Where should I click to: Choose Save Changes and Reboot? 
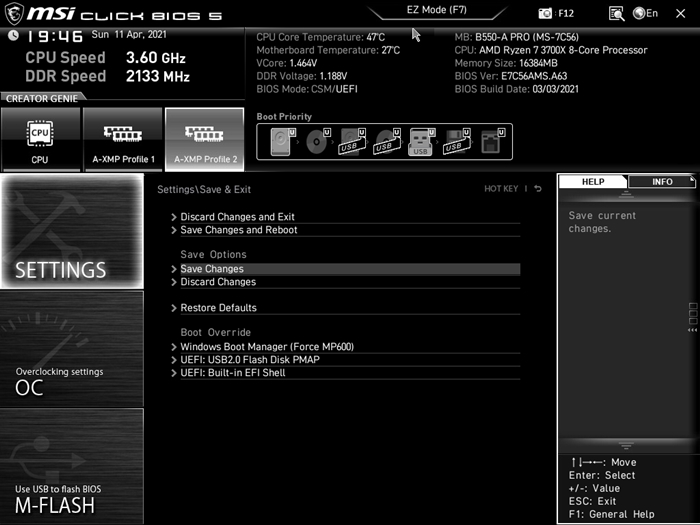pos(350,230)
